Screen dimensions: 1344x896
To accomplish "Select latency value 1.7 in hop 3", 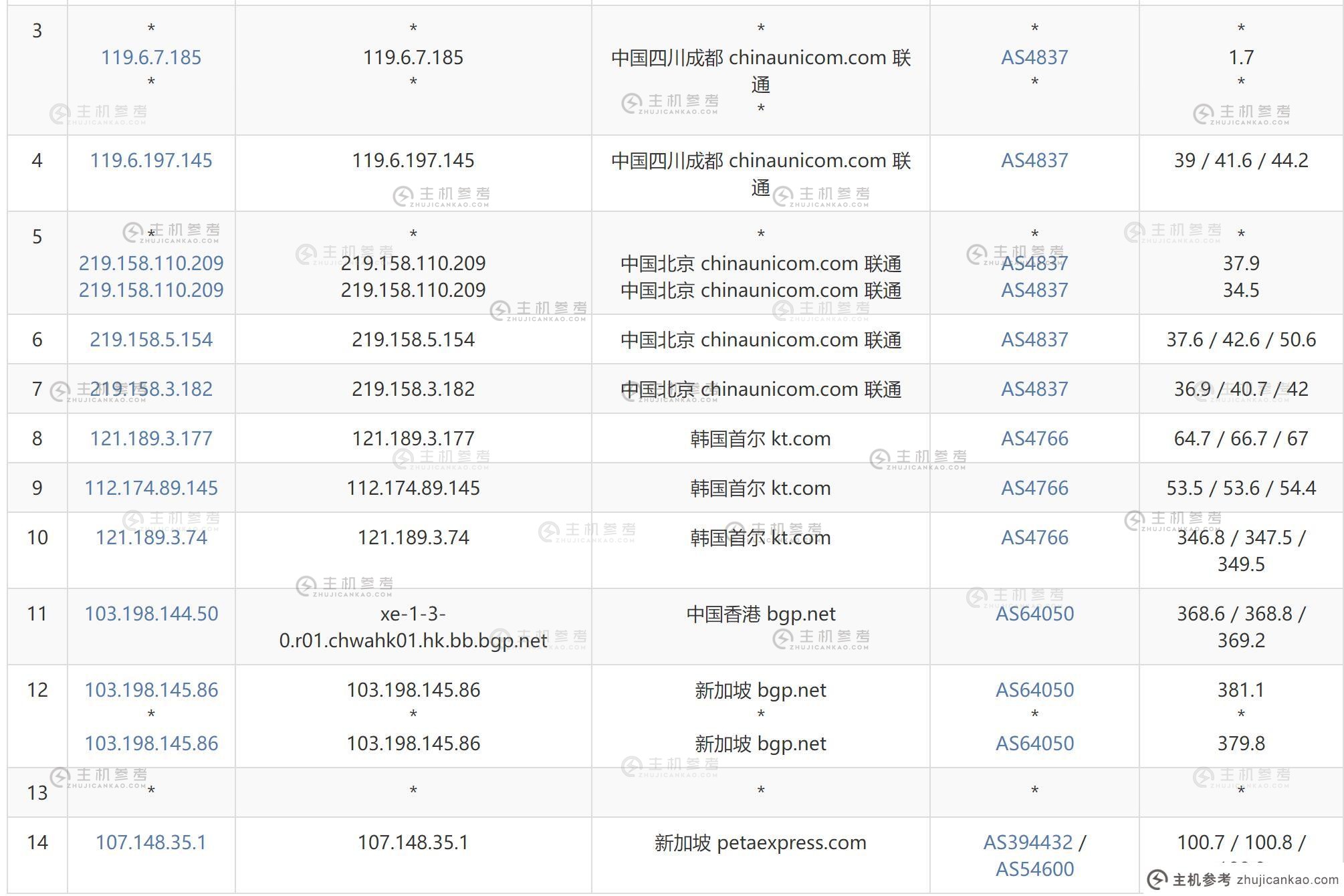I will click(x=1241, y=58).
